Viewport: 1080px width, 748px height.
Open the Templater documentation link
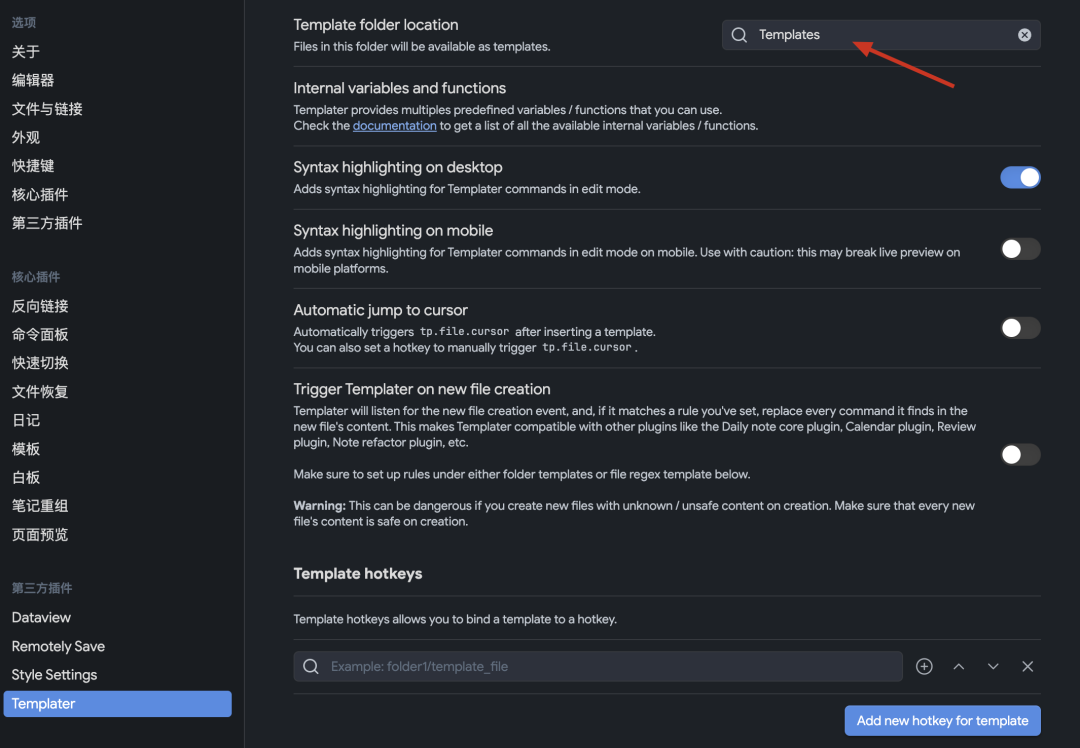click(x=395, y=126)
